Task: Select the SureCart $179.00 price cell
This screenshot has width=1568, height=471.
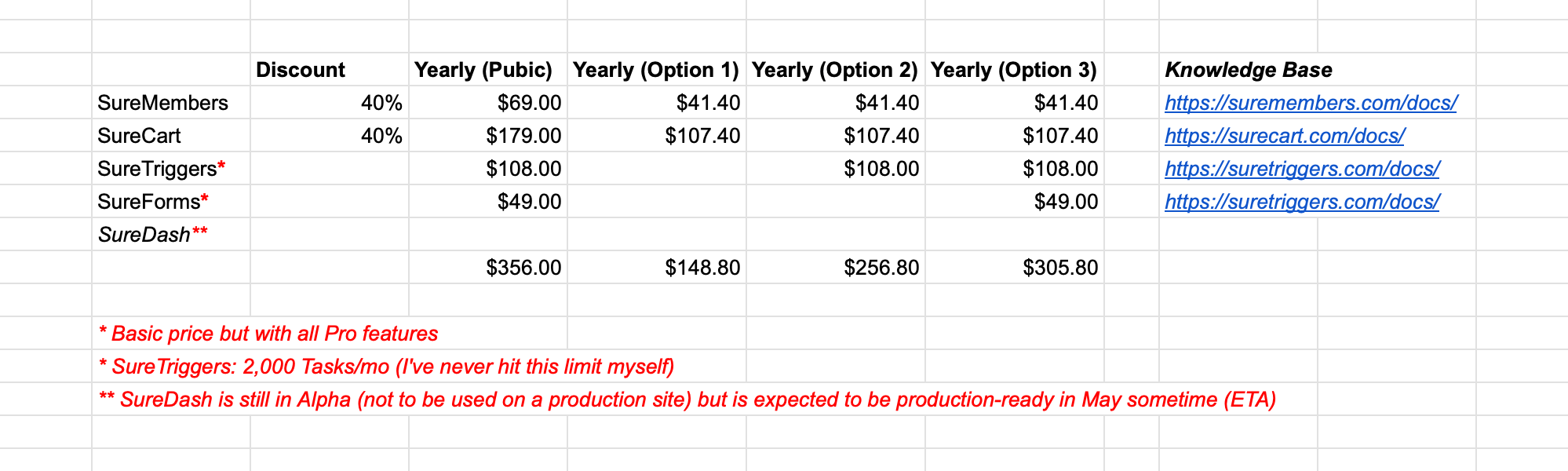Action: click(523, 136)
